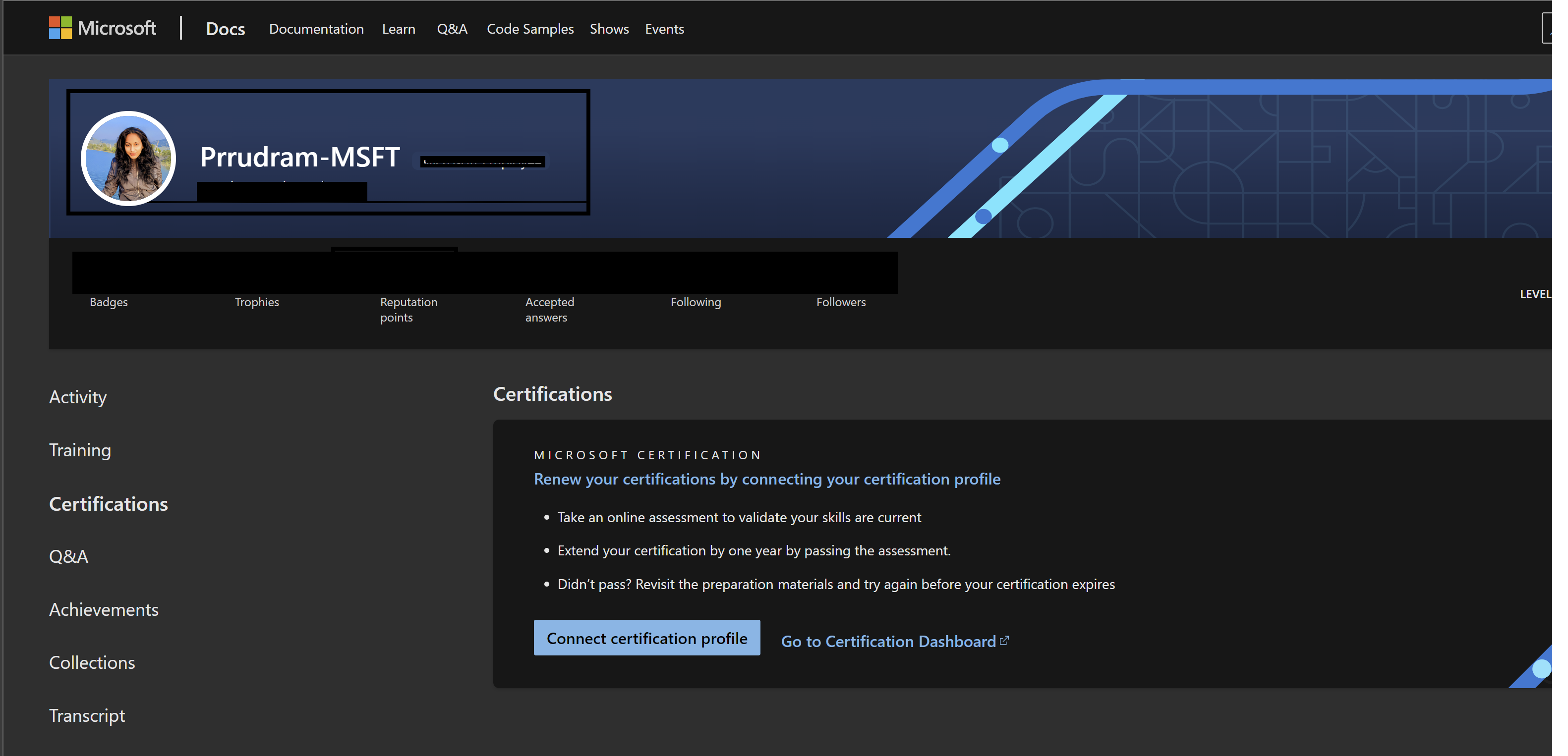Open the Shows section
The width and height of the screenshot is (1568, 756).
click(x=609, y=29)
